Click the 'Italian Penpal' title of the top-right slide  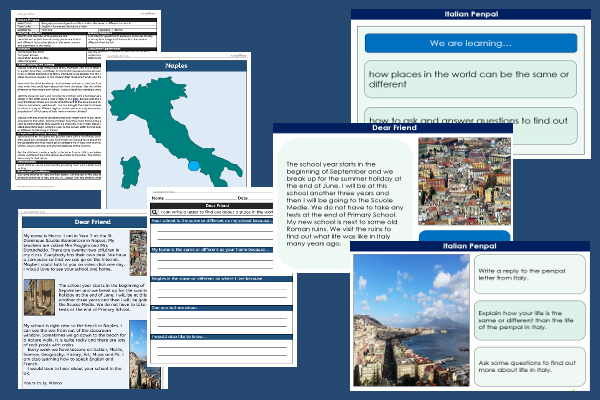click(471, 14)
